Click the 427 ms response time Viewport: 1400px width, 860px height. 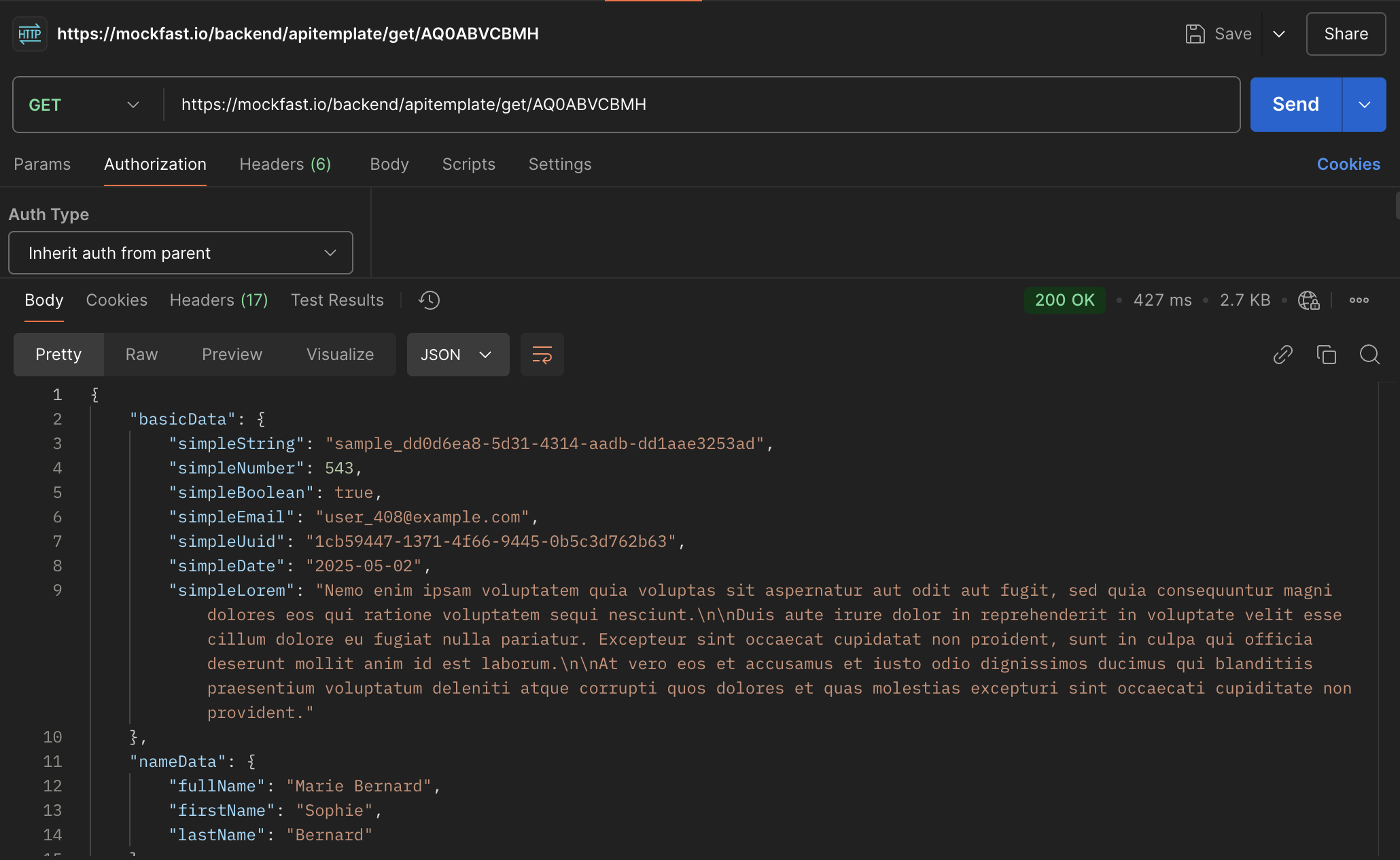coord(1162,300)
